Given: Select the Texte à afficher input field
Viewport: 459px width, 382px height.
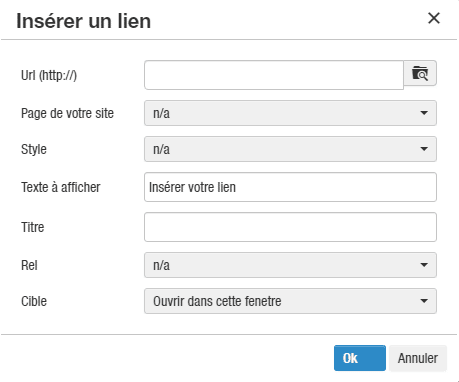Looking at the screenshot, I should [x=290, y=187].
